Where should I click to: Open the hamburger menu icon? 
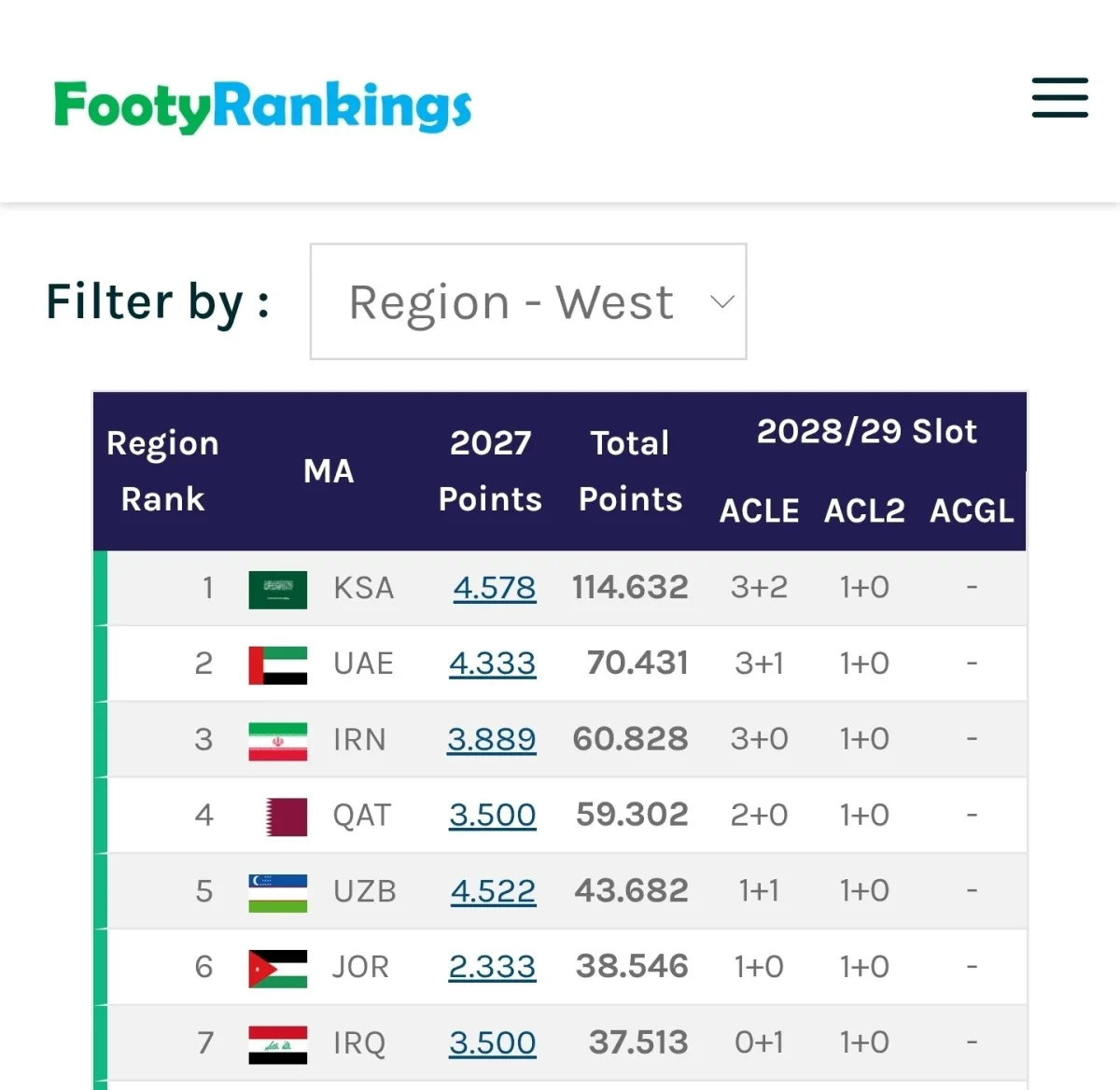coord(1059,98)
